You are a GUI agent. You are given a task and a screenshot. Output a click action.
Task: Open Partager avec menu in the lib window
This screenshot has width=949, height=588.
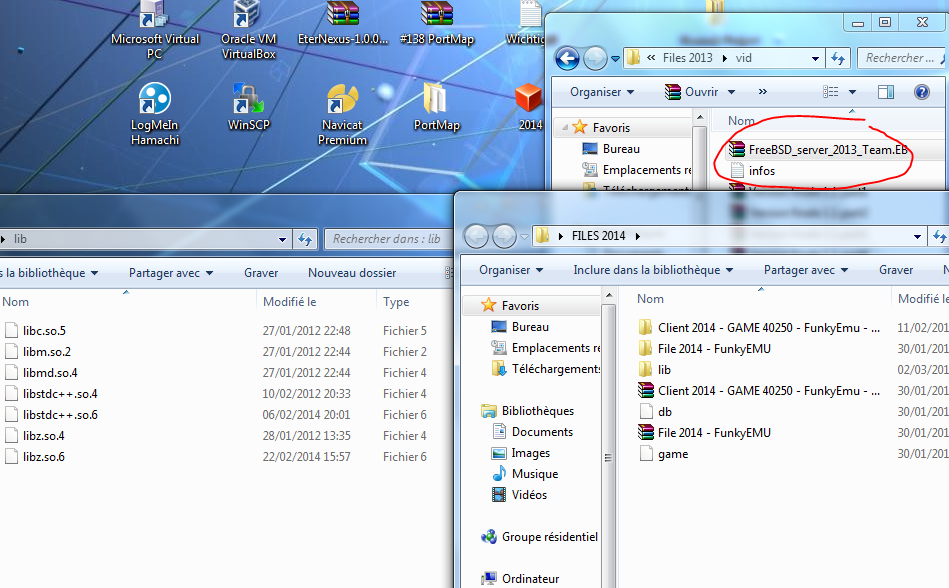171,273
